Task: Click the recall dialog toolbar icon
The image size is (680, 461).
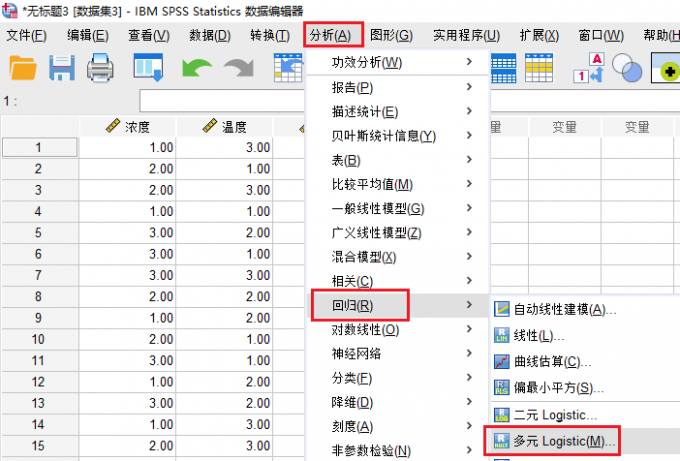Action: 148,68
